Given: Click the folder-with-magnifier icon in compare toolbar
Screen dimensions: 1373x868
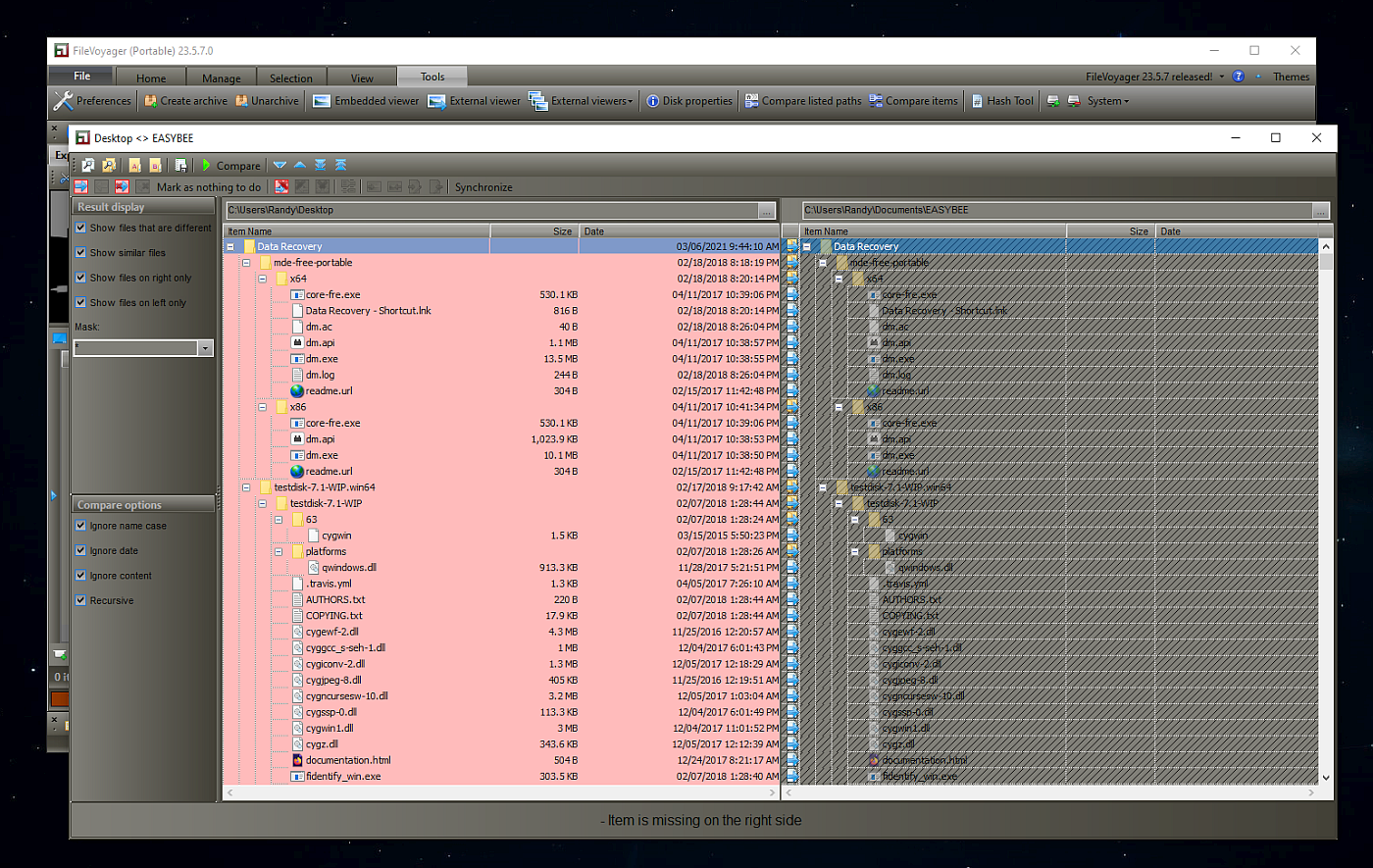Looking at the screenshot, I should [x=109, y=165].
